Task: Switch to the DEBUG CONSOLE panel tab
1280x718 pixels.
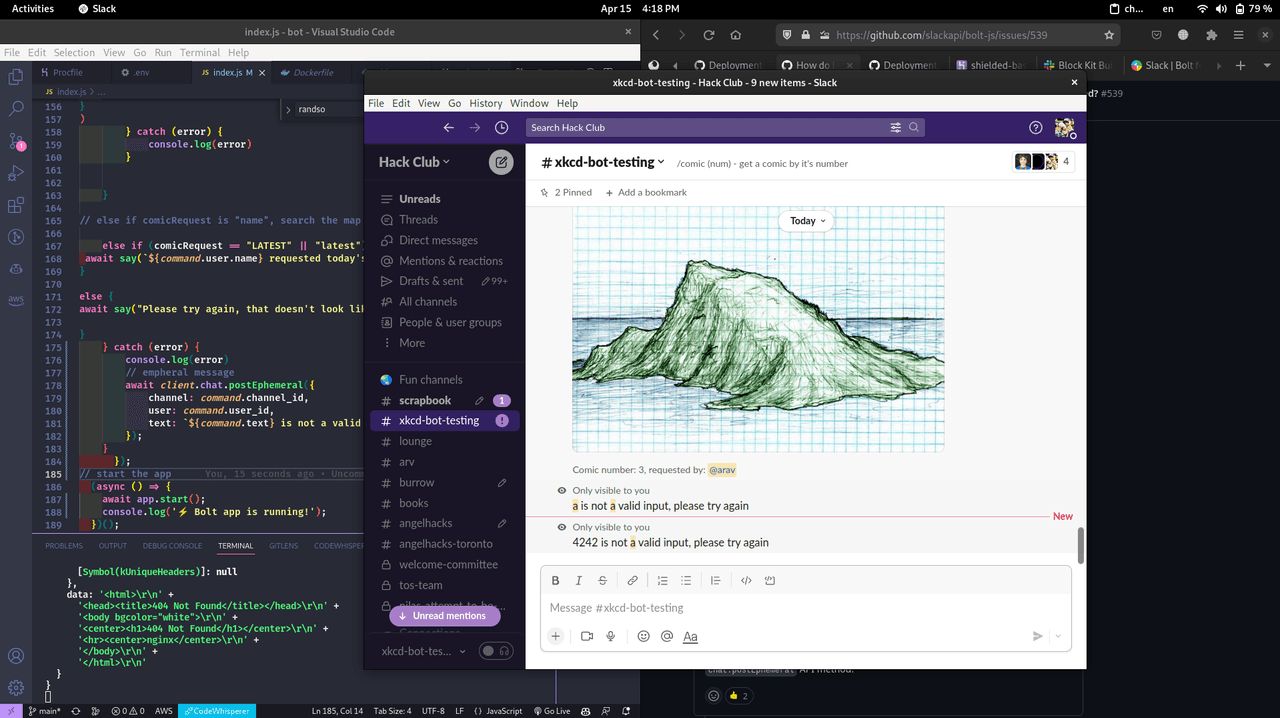Action: pyautogui.click(x=172, y=546)
